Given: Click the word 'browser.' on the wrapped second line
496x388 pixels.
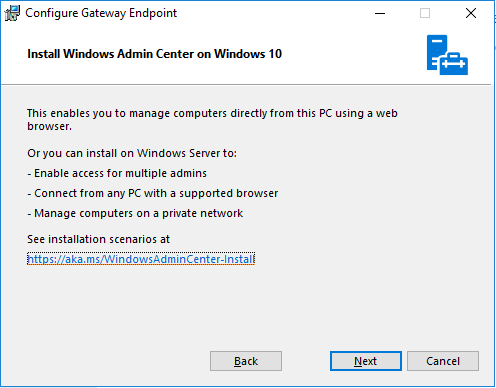Looking at the screenshot, I should [x=49, y=126].
